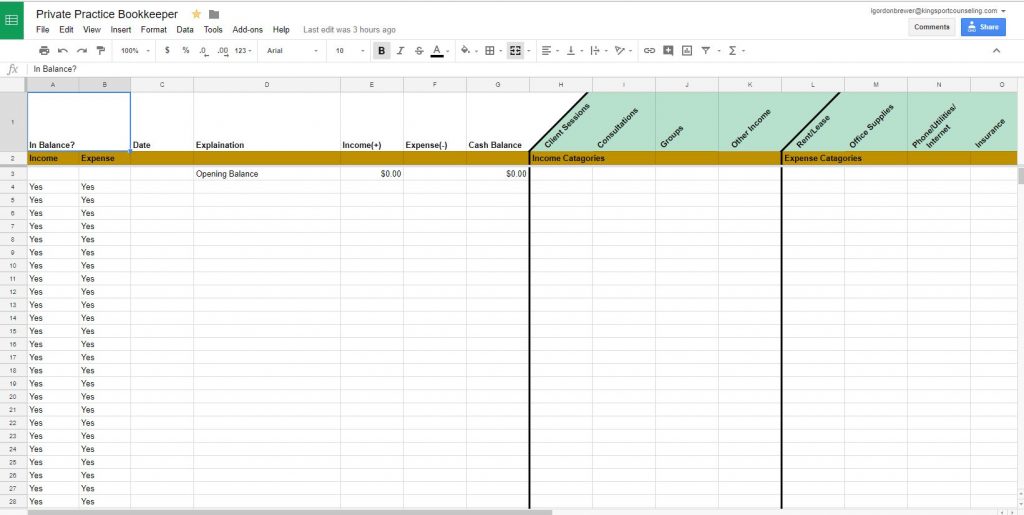
Task: Collapse the menus with chevron arrow
Action: click(x=996, y=50)
